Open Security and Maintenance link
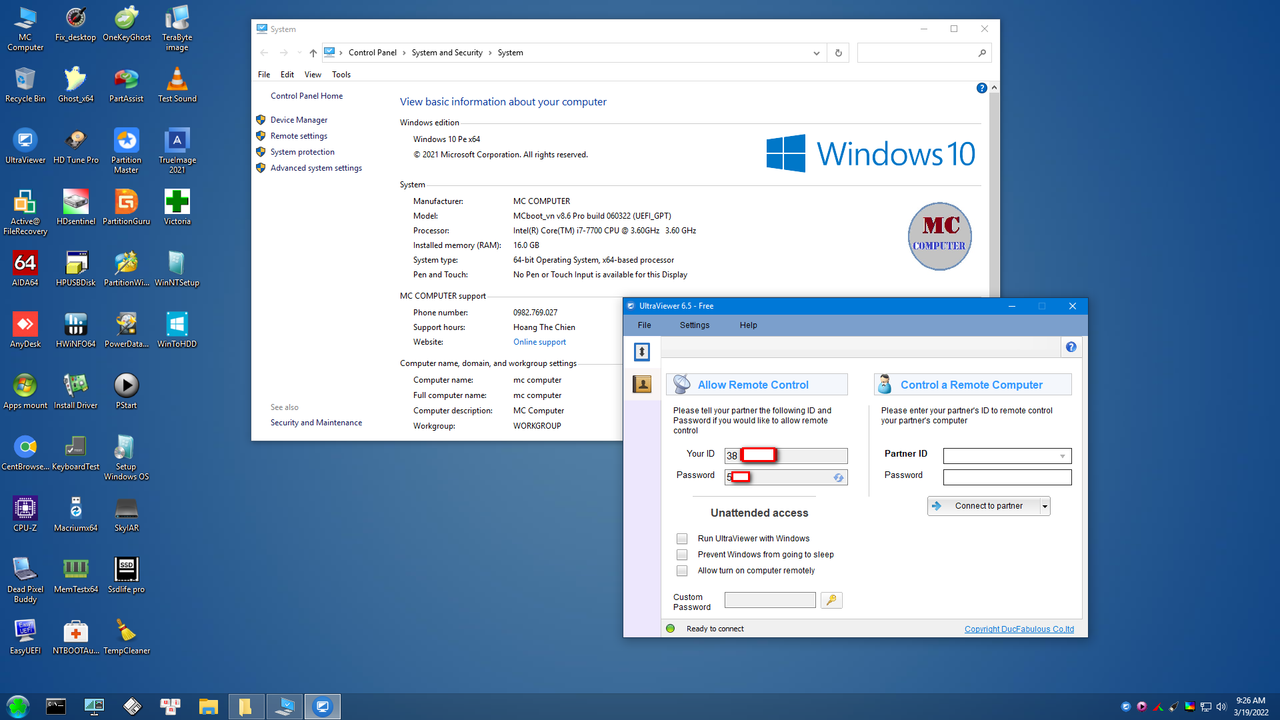 pos(316,423)
